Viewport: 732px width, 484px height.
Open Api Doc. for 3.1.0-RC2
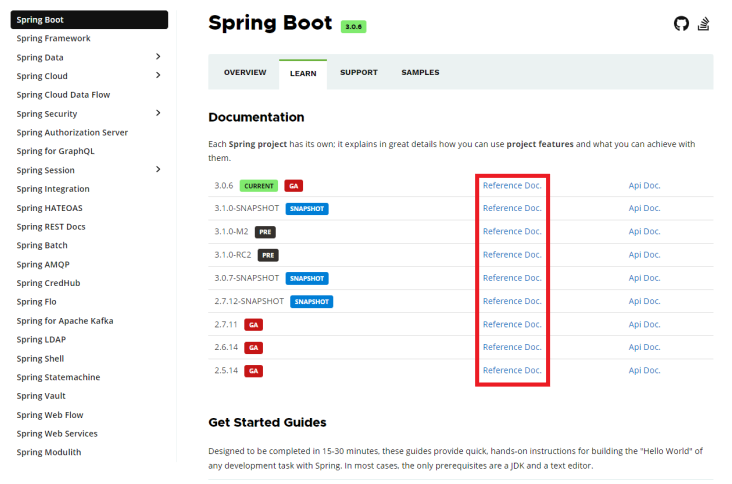click(644, 255)
